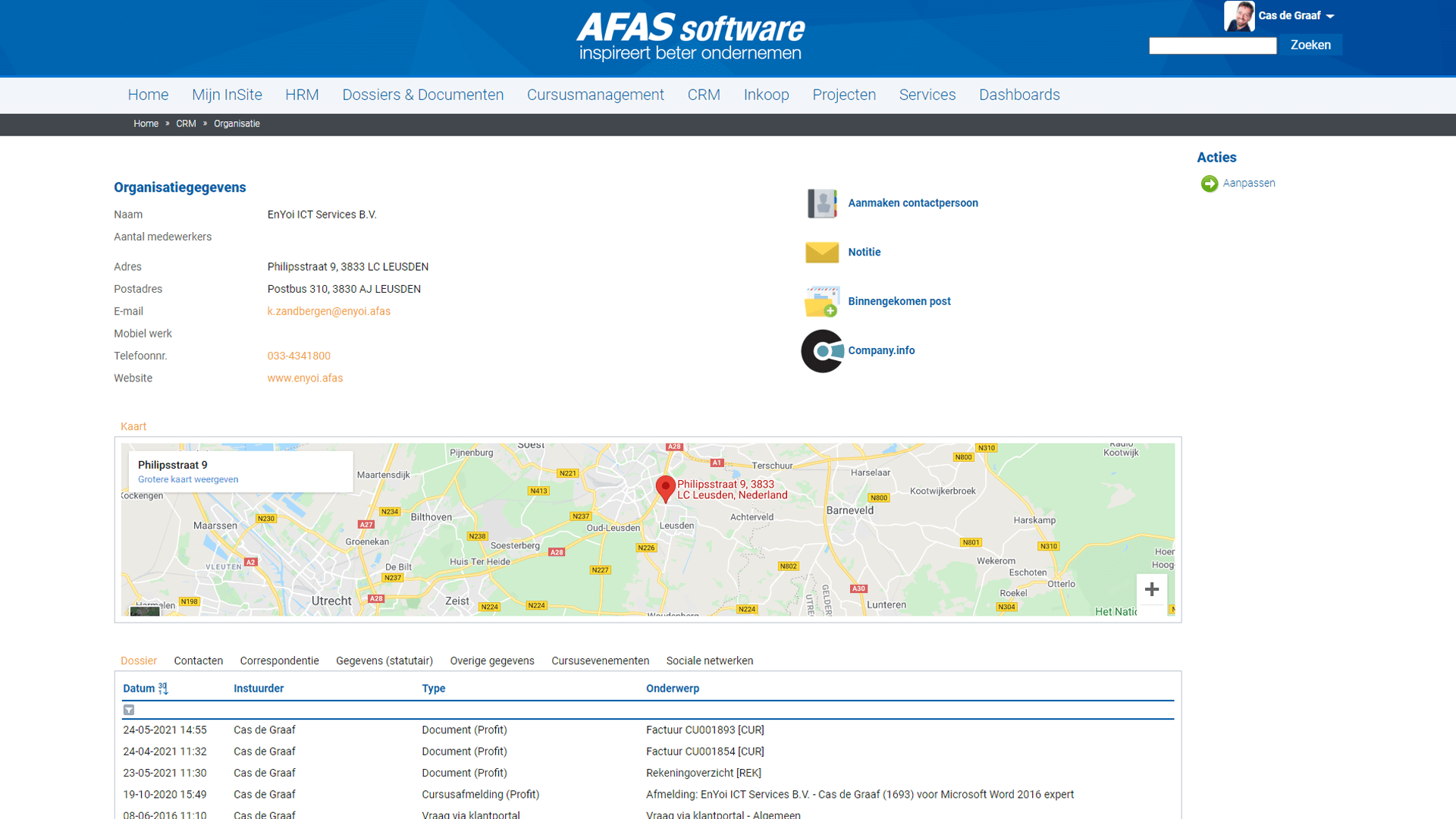Open the Dossiers & Documenten menu
This screenshot has width=1456, height=819.
pos(422,95)
